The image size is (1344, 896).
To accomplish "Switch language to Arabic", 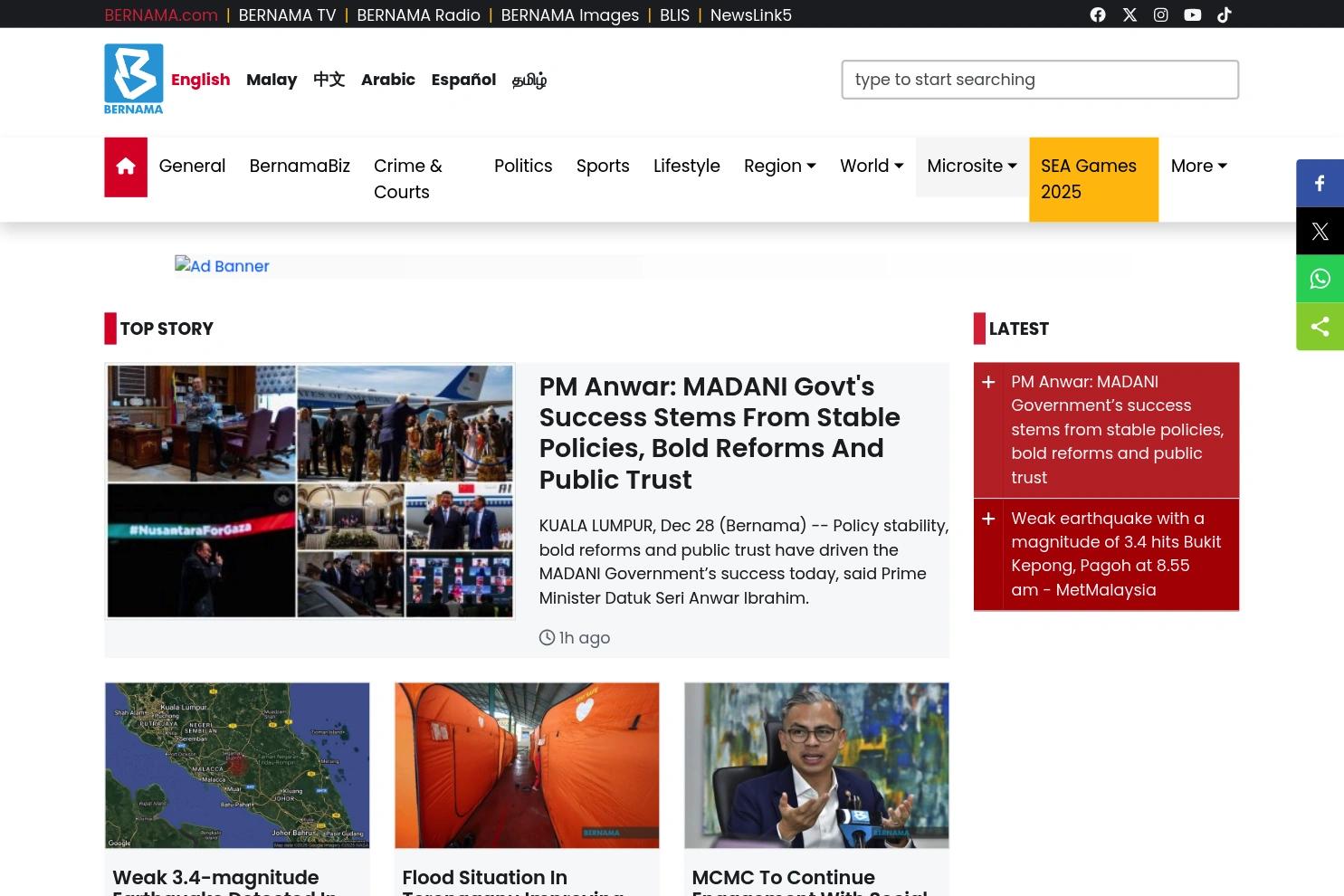I will click(x=388, y=80).
